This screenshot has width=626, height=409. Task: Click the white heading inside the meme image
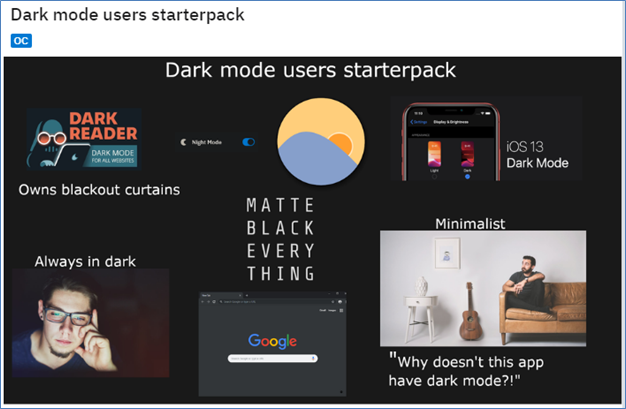[311, 70]
